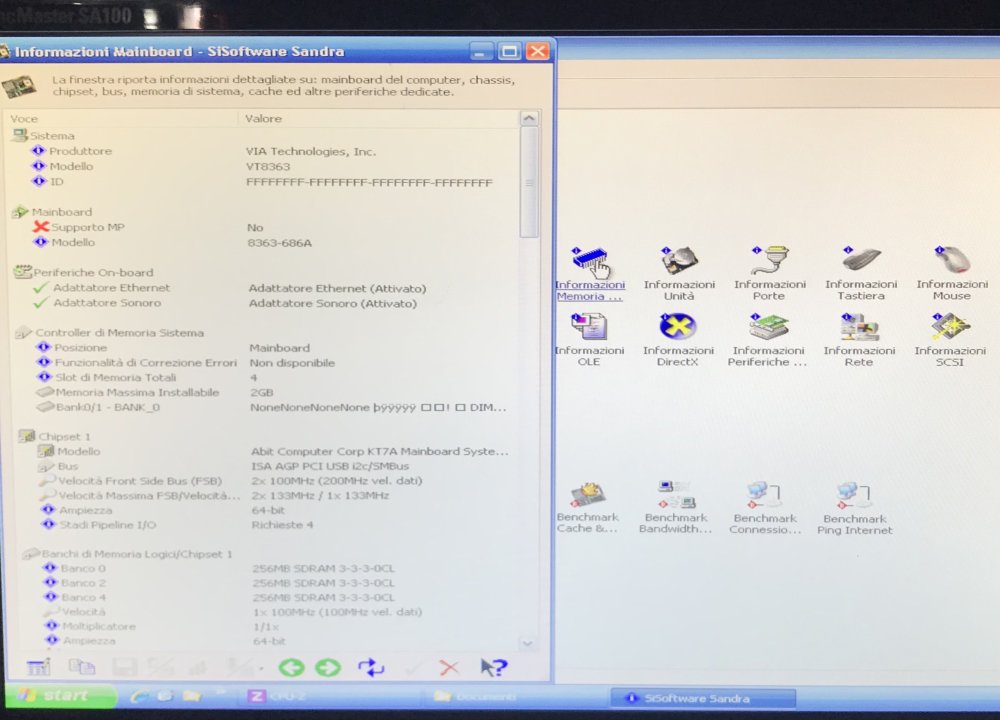Click the scrollbar down arrow
This screenshot has width=1000, height=720.
(530, 644)
